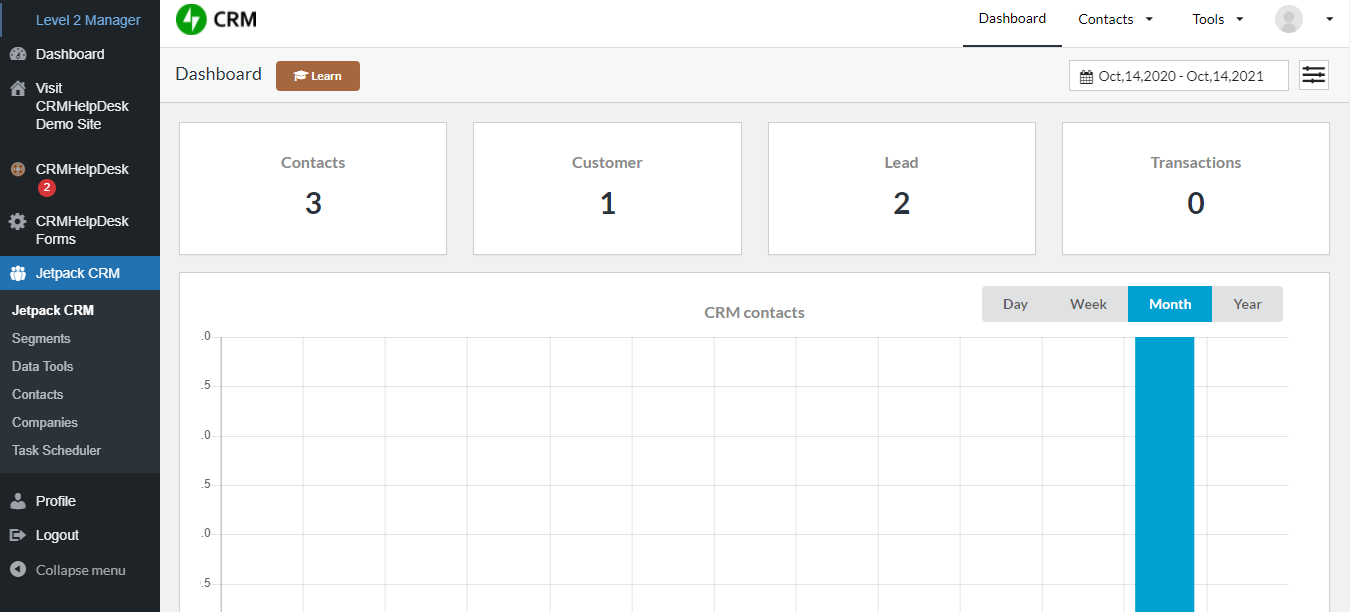This screenshot has width=1350, height=612.
Task: Click the red notification badge showing 2
Action: click(47, 188)
